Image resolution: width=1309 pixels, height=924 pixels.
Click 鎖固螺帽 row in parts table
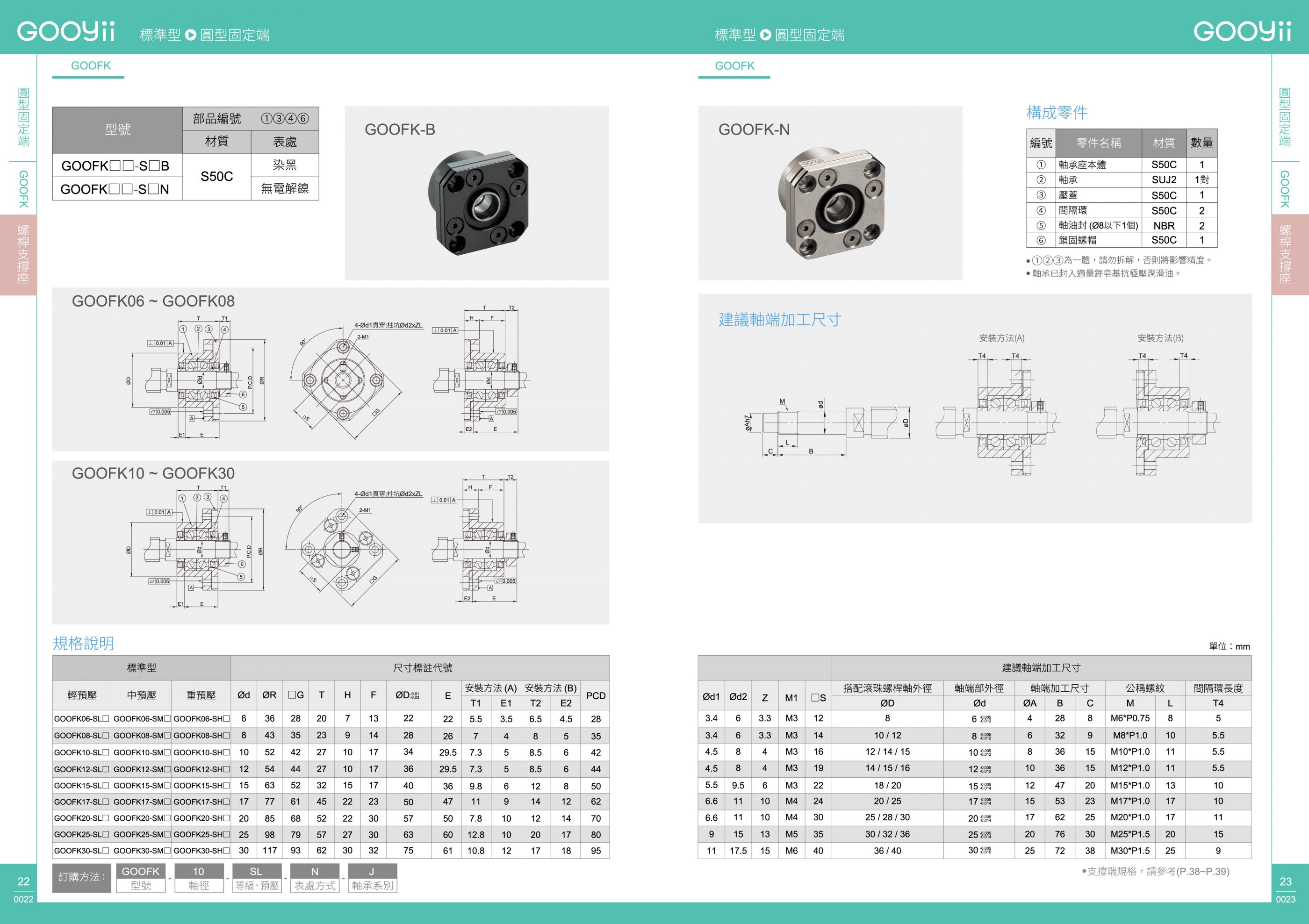[x=1122, y=240]
